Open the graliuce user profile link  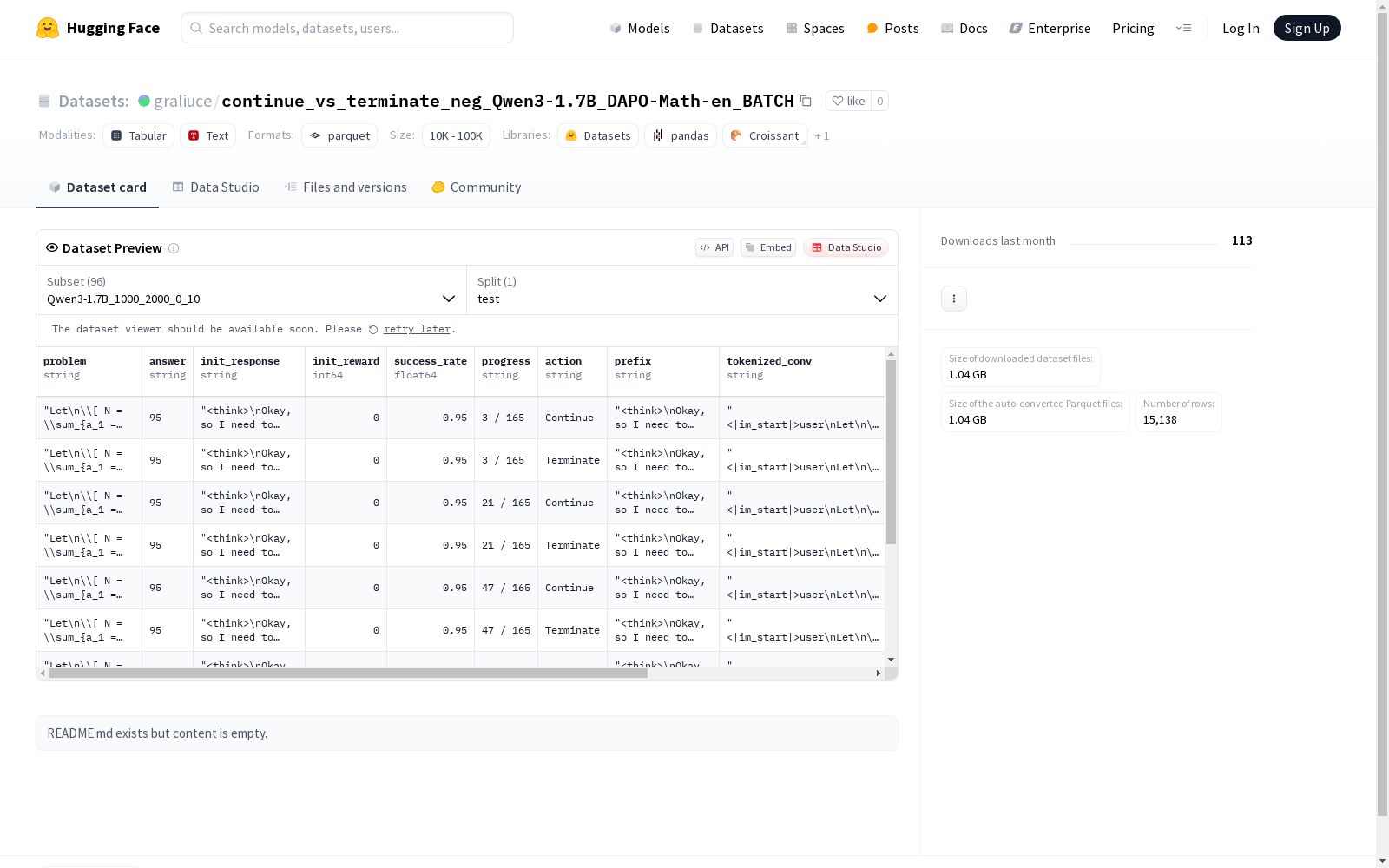click(182, 101)
